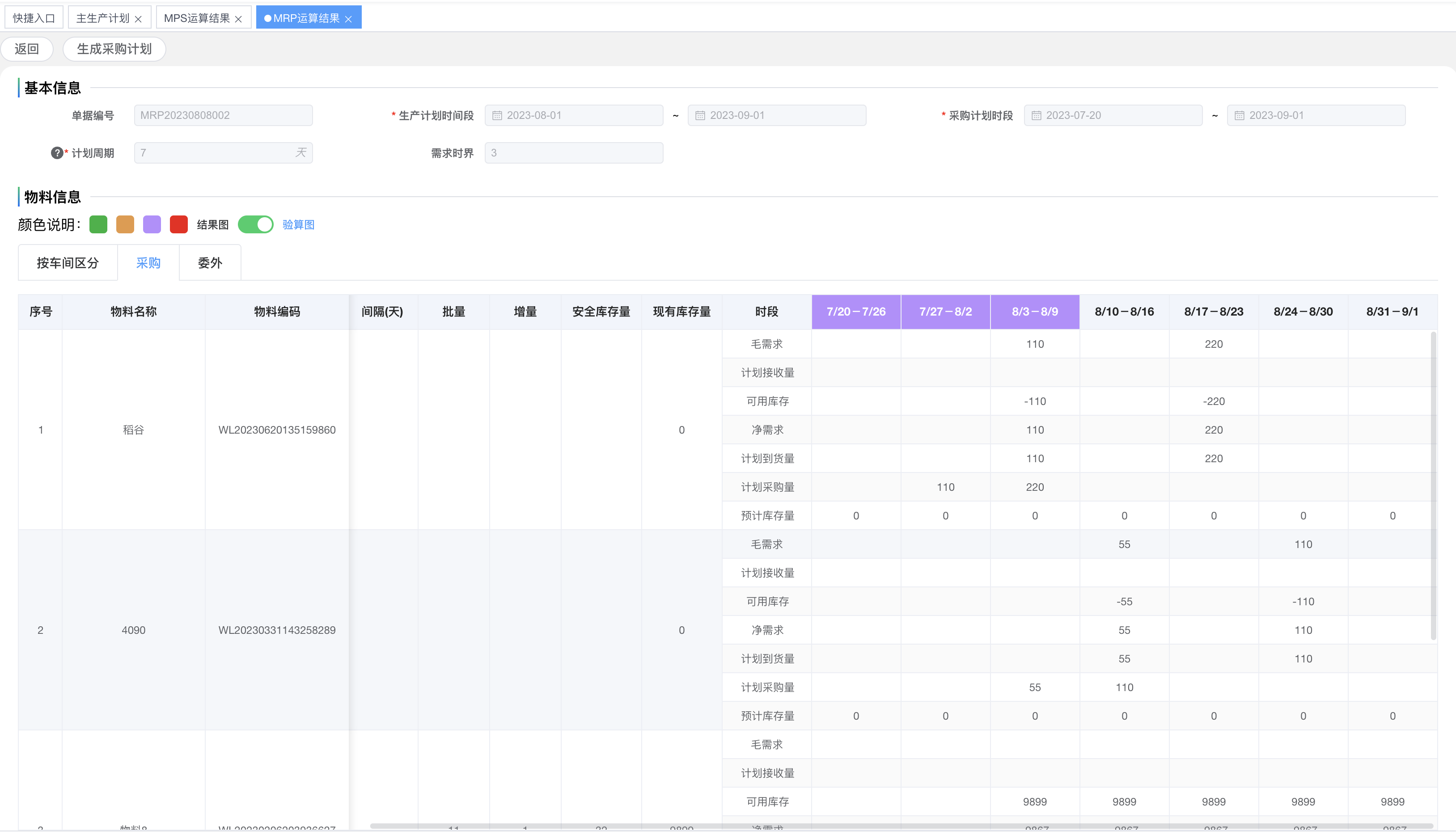Viewport: 1456px width, 835px height.
Task: Click the 现有库存量 column header
Action: [681, 312]
